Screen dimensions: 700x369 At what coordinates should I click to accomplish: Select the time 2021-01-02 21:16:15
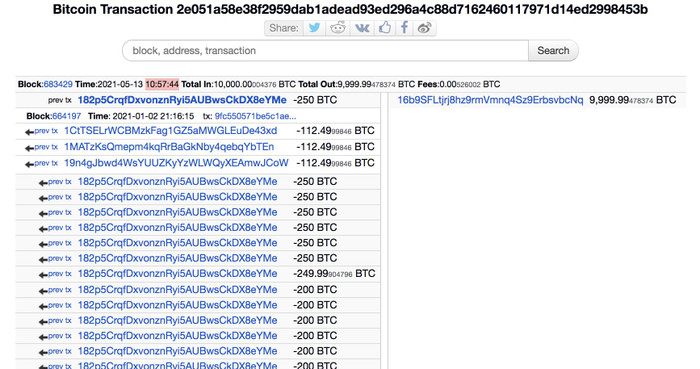click(153, 116)
